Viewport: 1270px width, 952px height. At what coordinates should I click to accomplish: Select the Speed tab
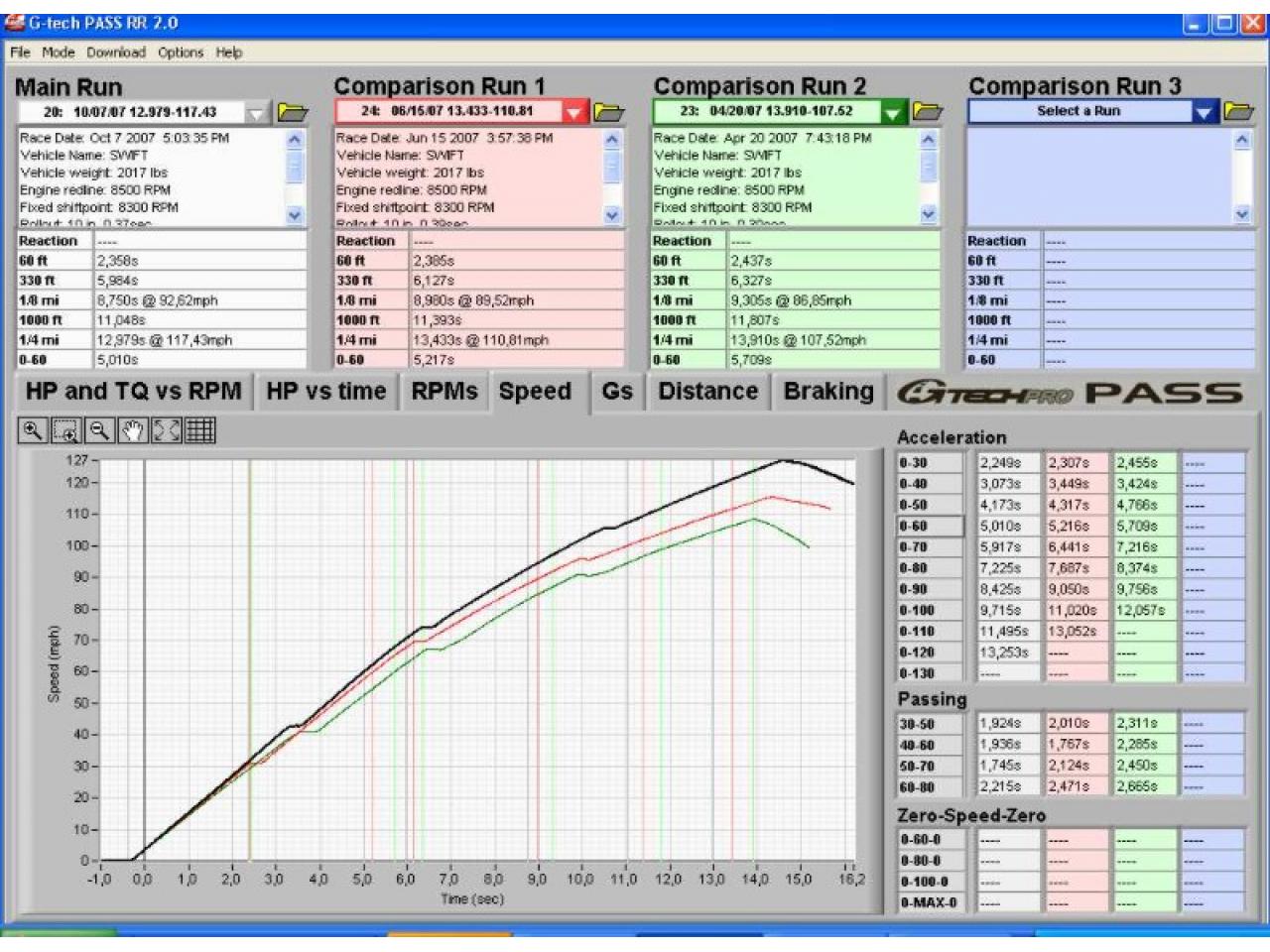click(x=536, y=392)
